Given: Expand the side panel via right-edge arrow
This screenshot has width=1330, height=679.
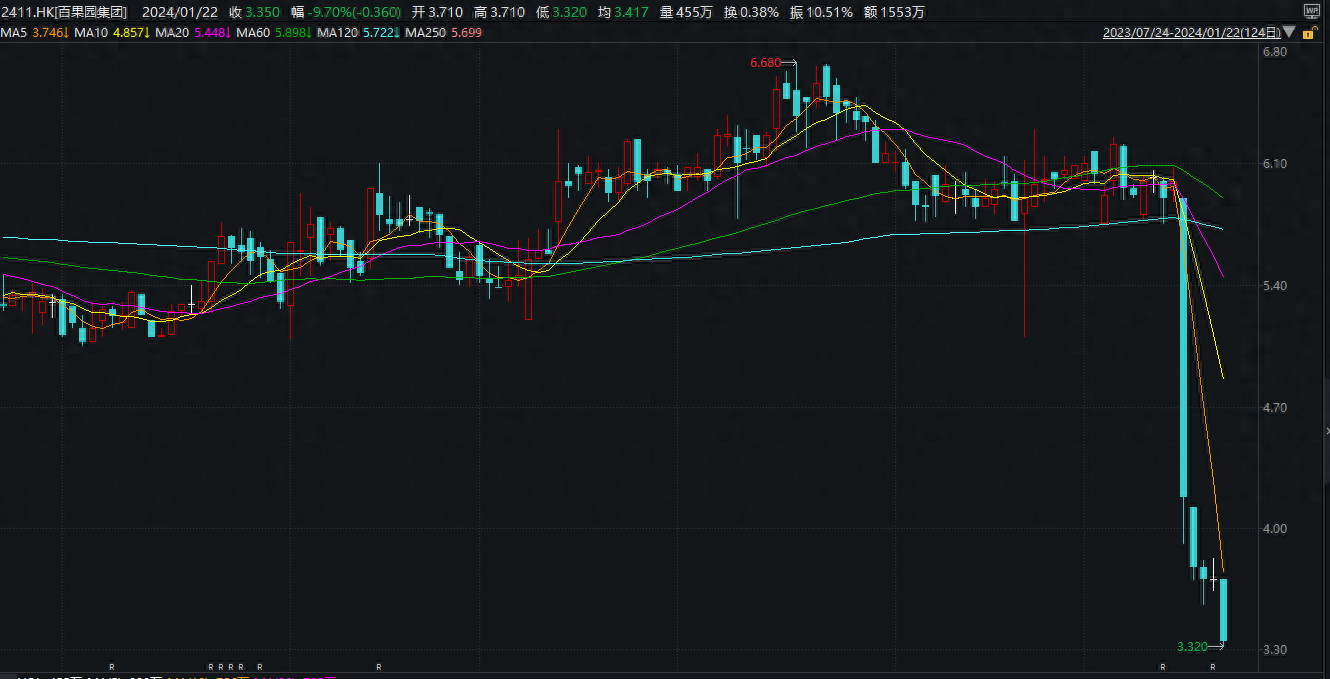Looking at the screenshot, I should 1326,431.
